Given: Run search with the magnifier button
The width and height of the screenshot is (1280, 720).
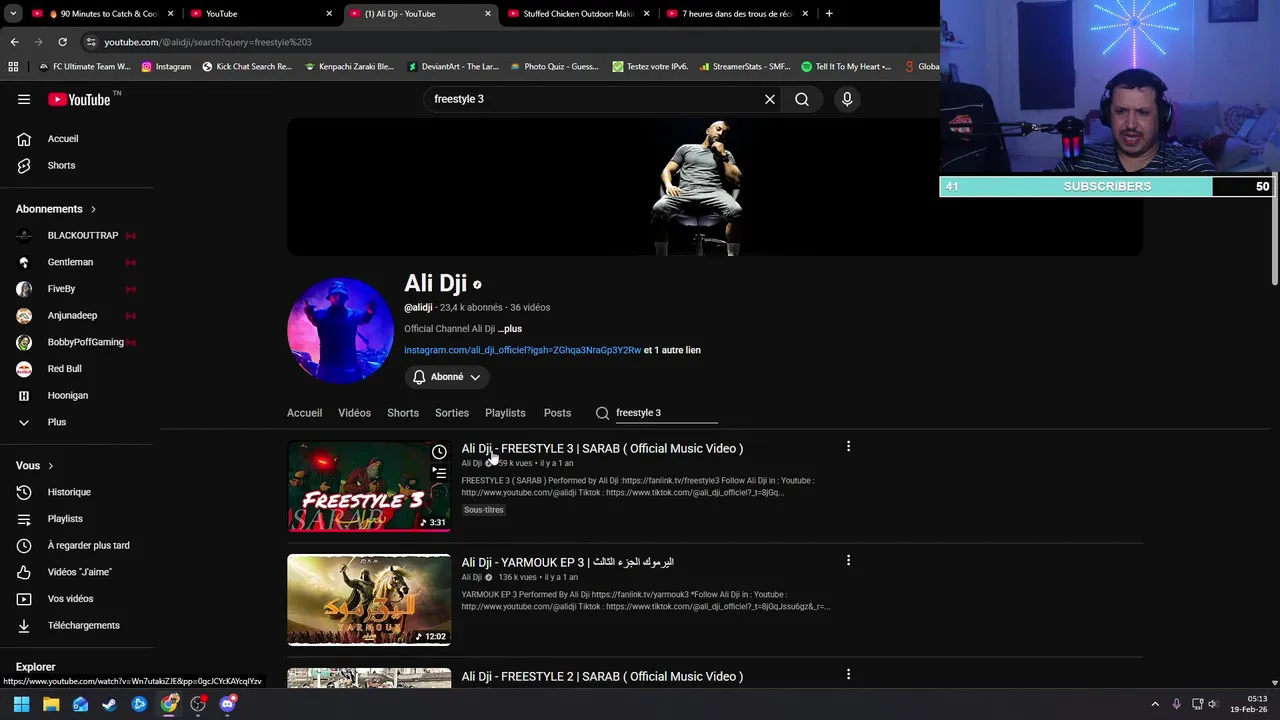Looking at the screenshot, I should point(802,99).
